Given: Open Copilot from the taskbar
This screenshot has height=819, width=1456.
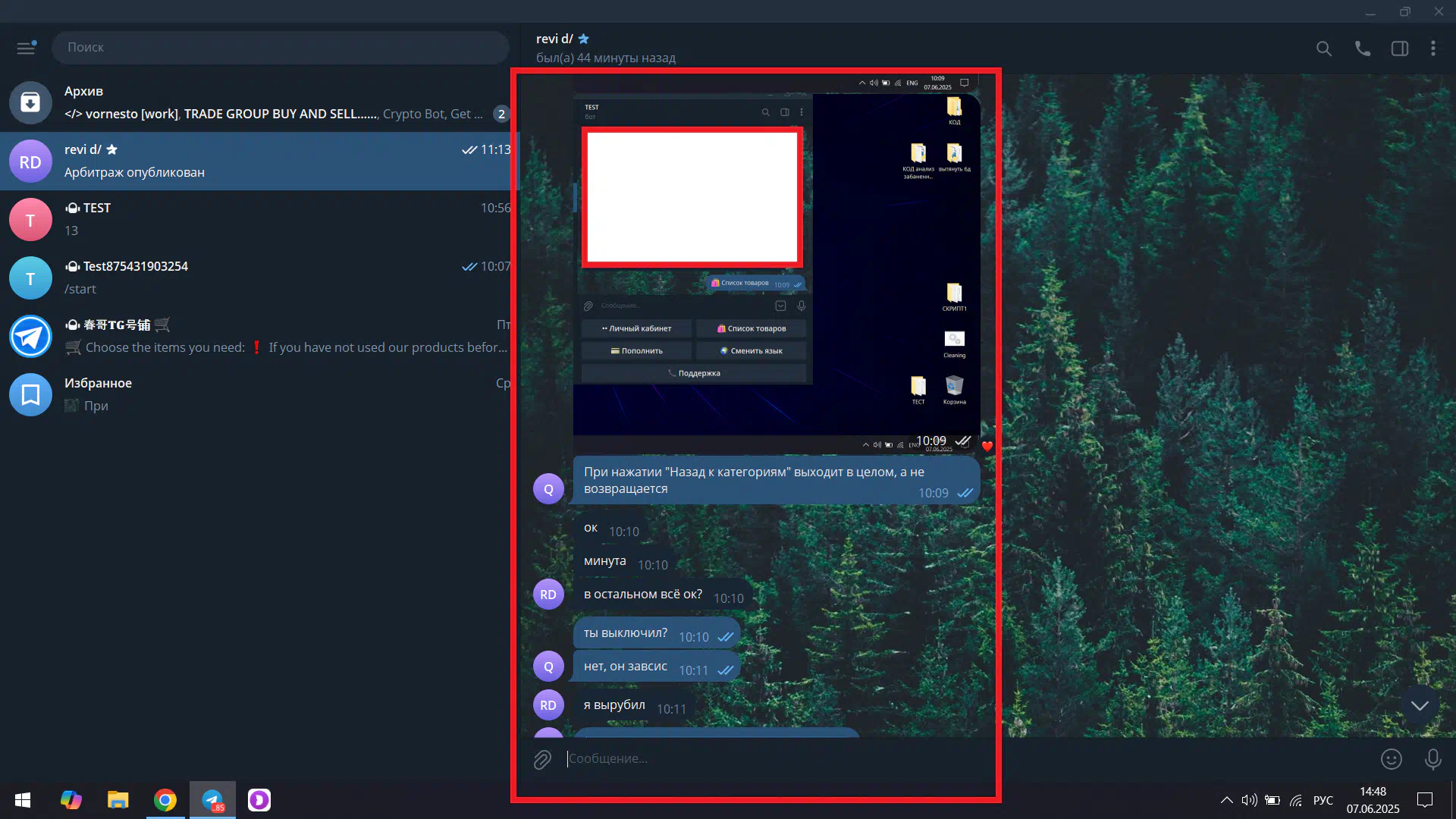Looking at the screenshot, I should click(71, 800).
